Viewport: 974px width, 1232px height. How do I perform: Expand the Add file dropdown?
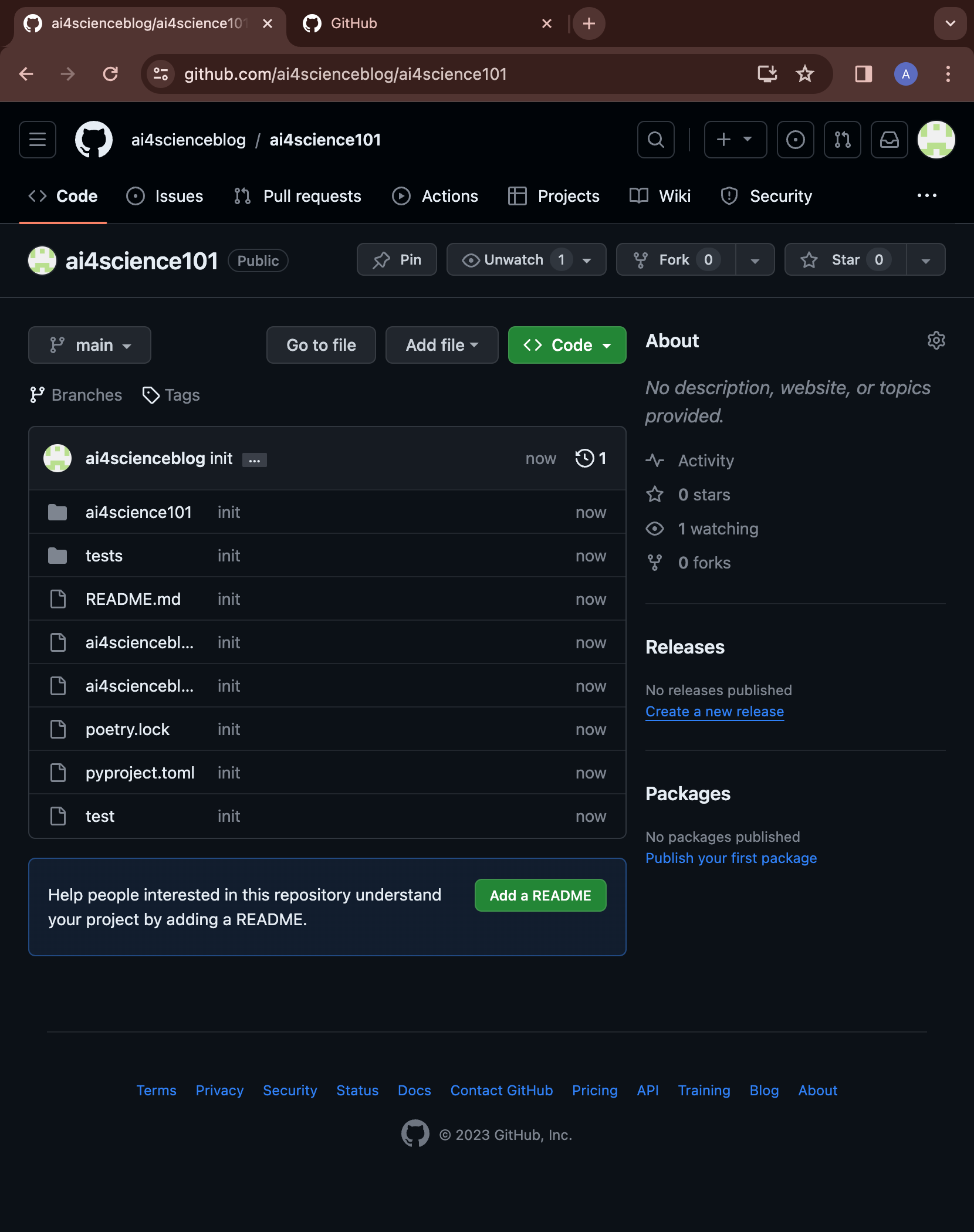pos(442,345)
